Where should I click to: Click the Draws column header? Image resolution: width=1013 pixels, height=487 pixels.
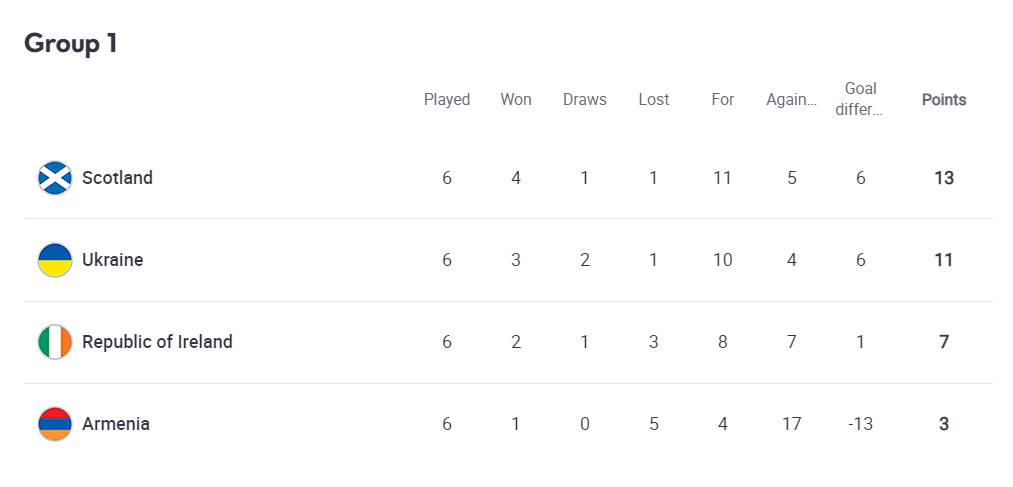tap(585, 100)
